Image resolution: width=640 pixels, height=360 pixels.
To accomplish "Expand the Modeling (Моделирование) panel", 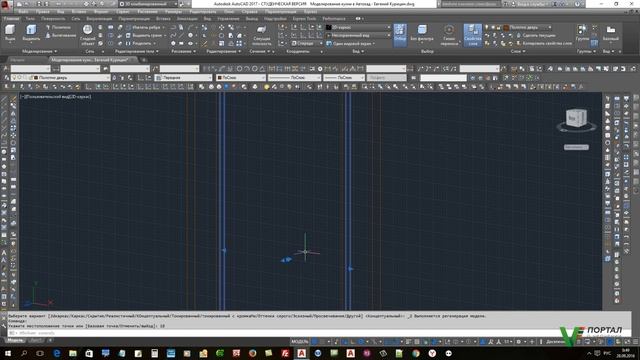I will point(40,51).
